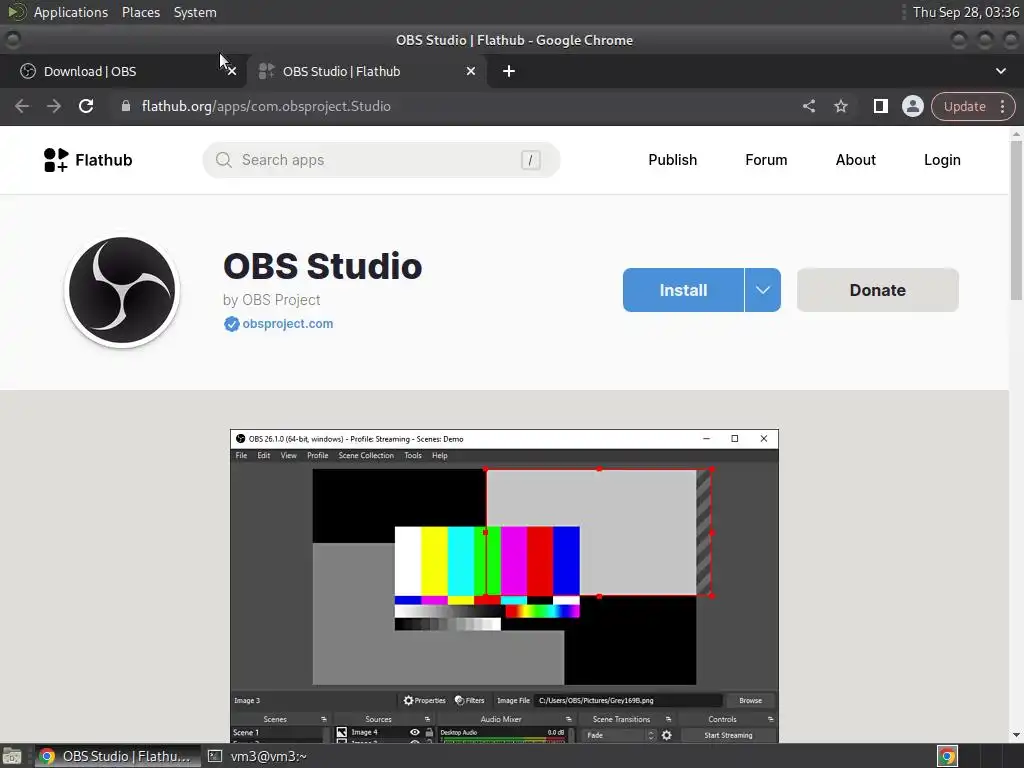1024x768 pixels.
Task: Close the Download | OBS tab
Action: 232,71
